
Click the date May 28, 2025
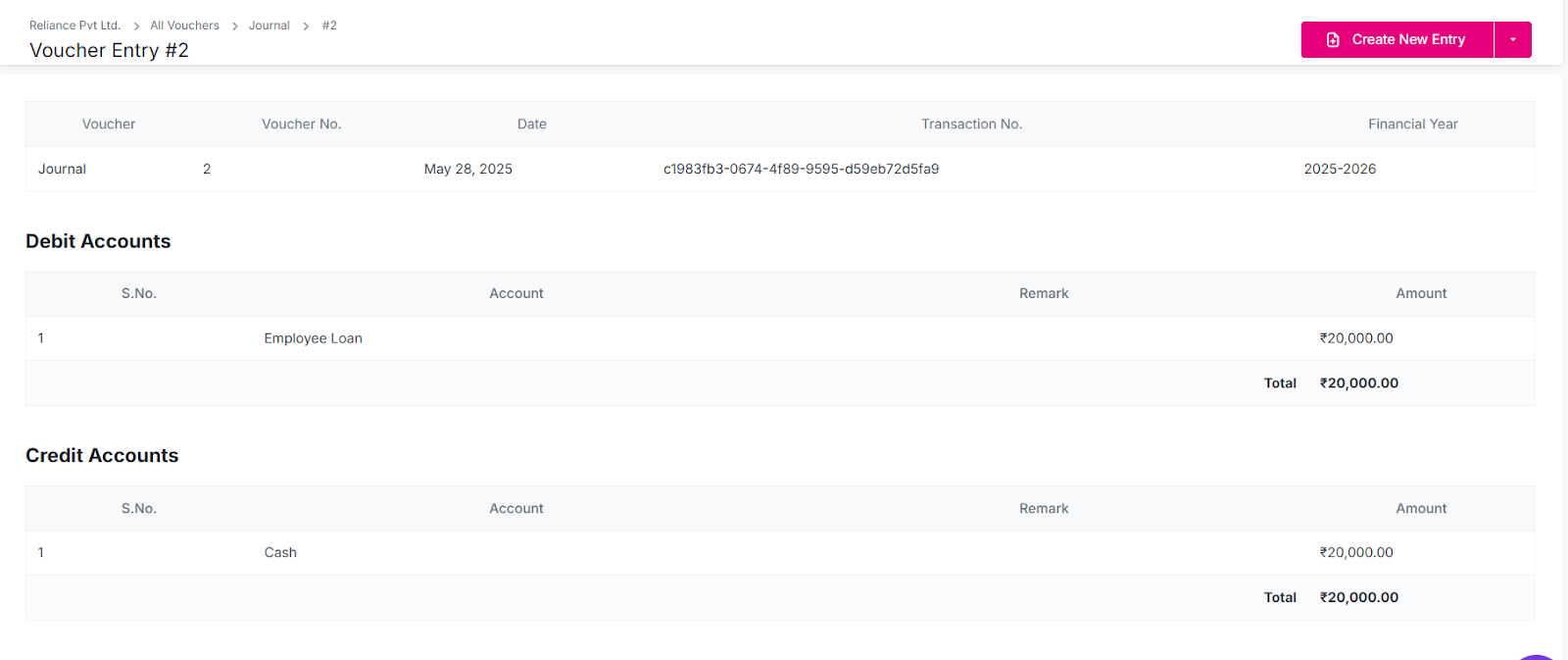(x=468, y=169)
